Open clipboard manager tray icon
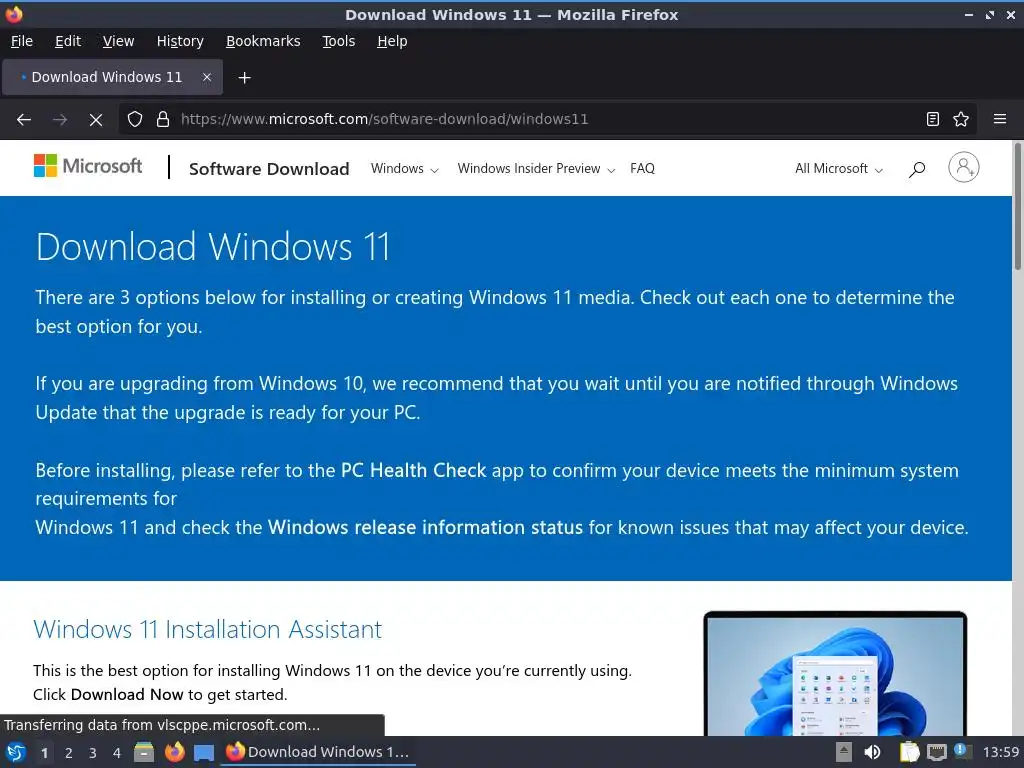This screenshot has width=1024, height=768. click(x=909, y=752)
